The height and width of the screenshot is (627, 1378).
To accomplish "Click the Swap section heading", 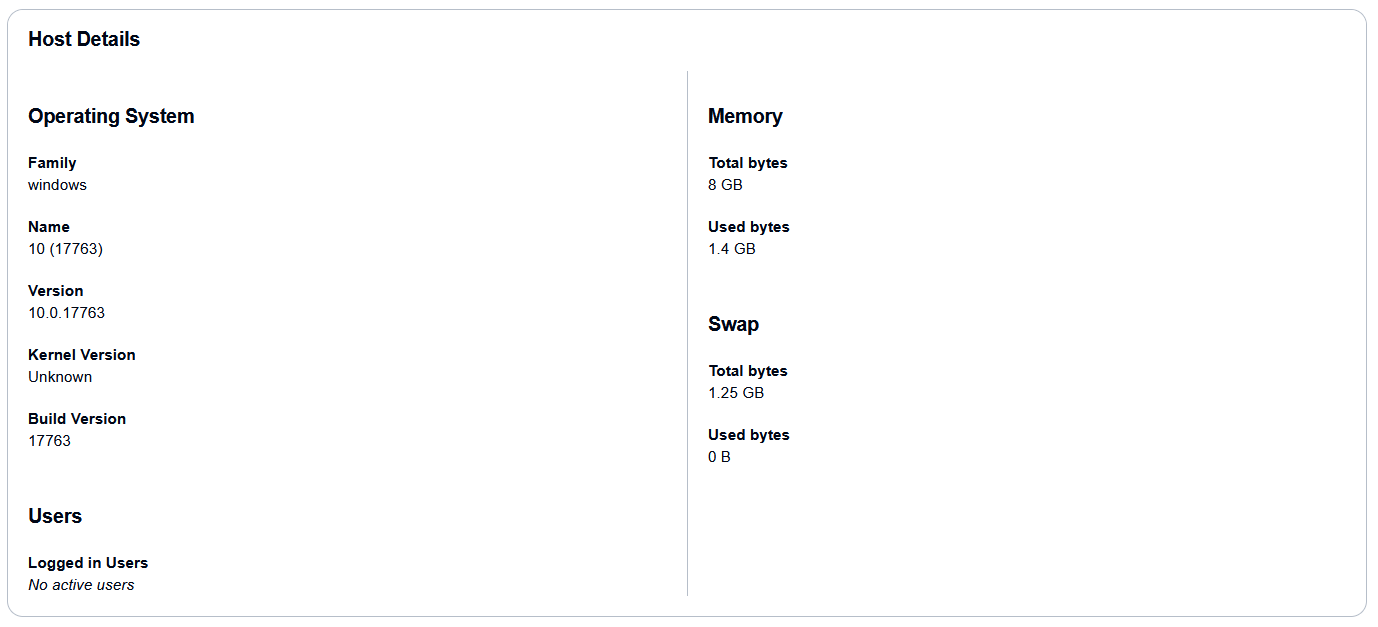I will [733, 324].
